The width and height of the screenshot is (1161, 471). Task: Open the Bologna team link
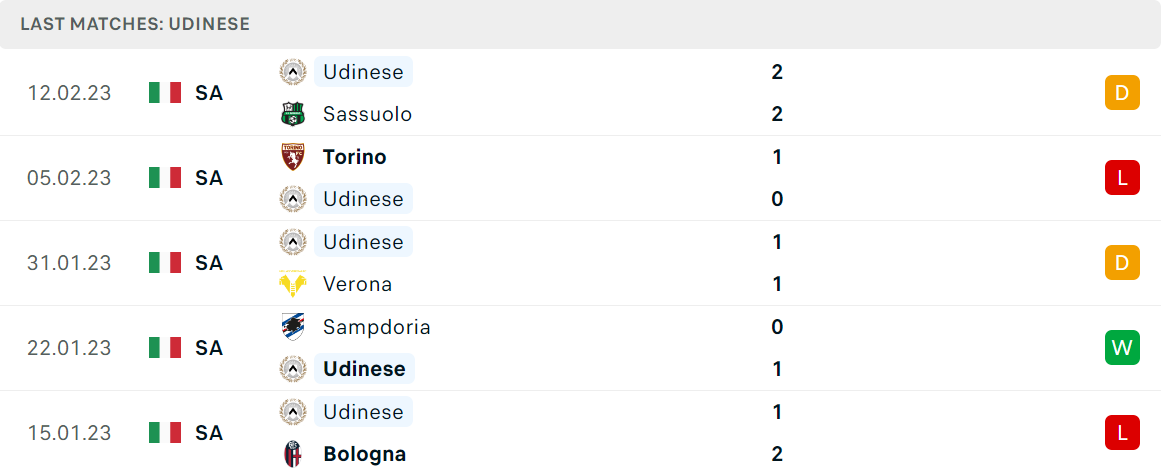pos(364,454)
